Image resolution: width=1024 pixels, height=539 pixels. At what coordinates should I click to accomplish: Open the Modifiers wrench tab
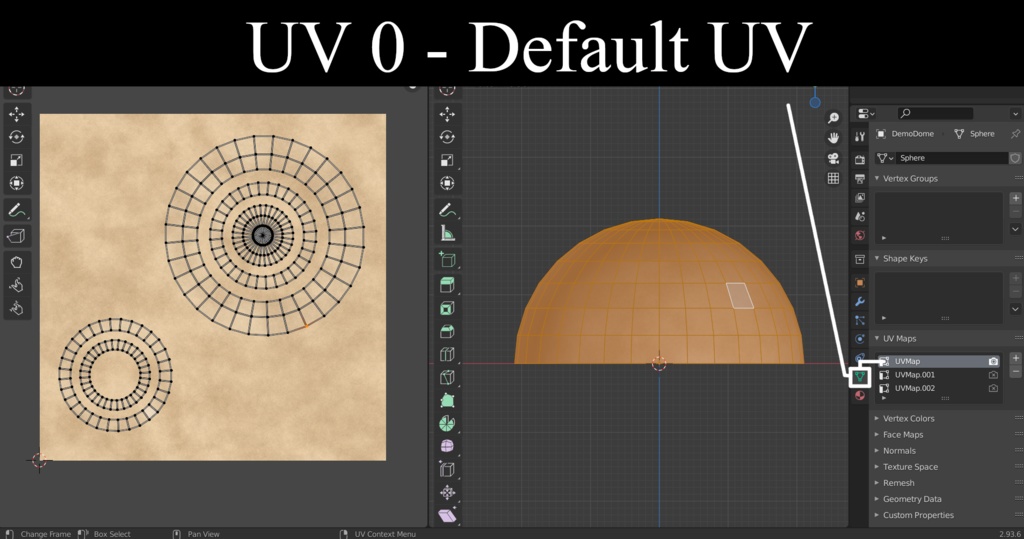859,301
